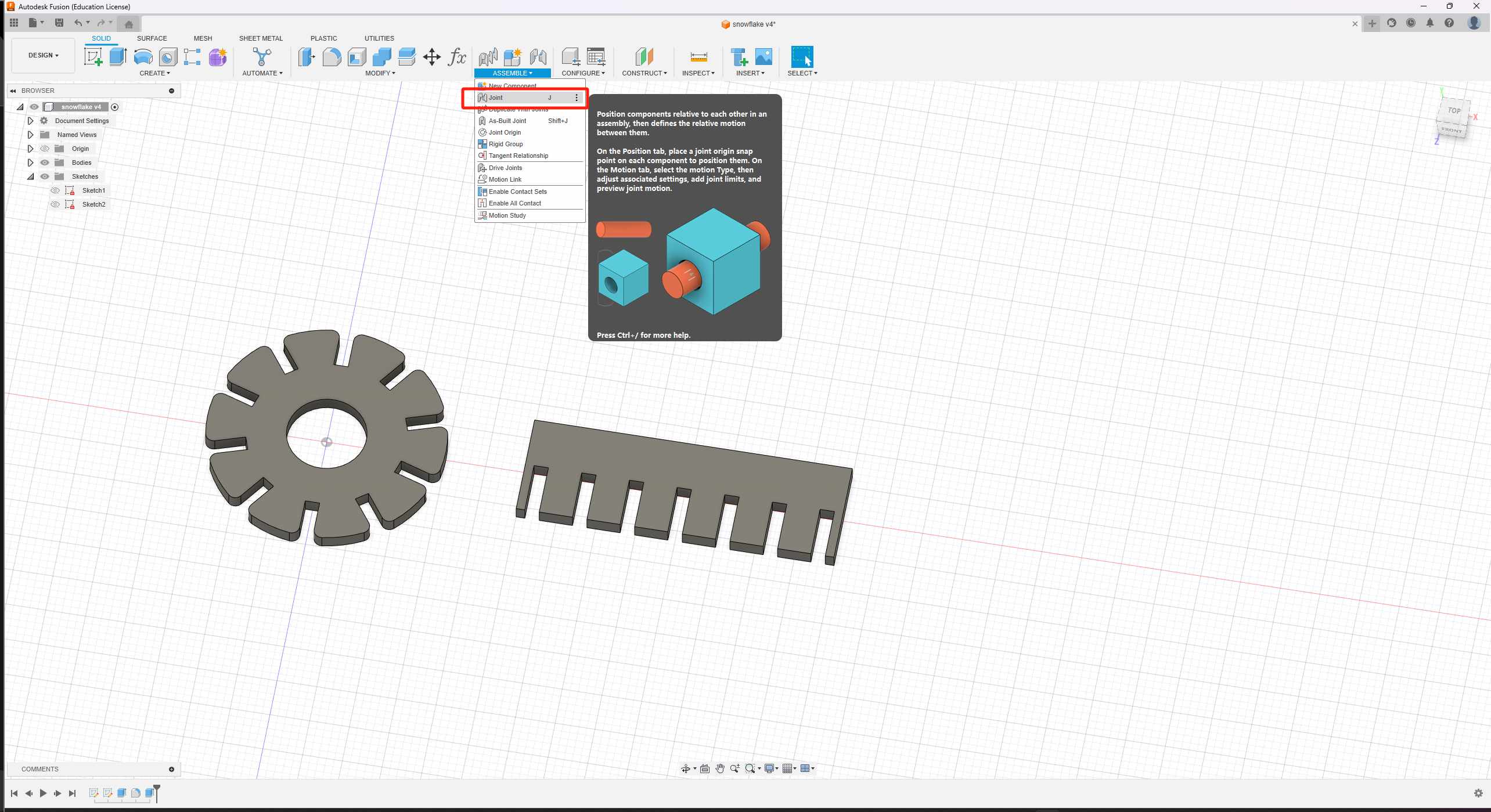Click the Home tab icon
Image resolution: width=1491 pixels, height=812 pixels.
129,24
